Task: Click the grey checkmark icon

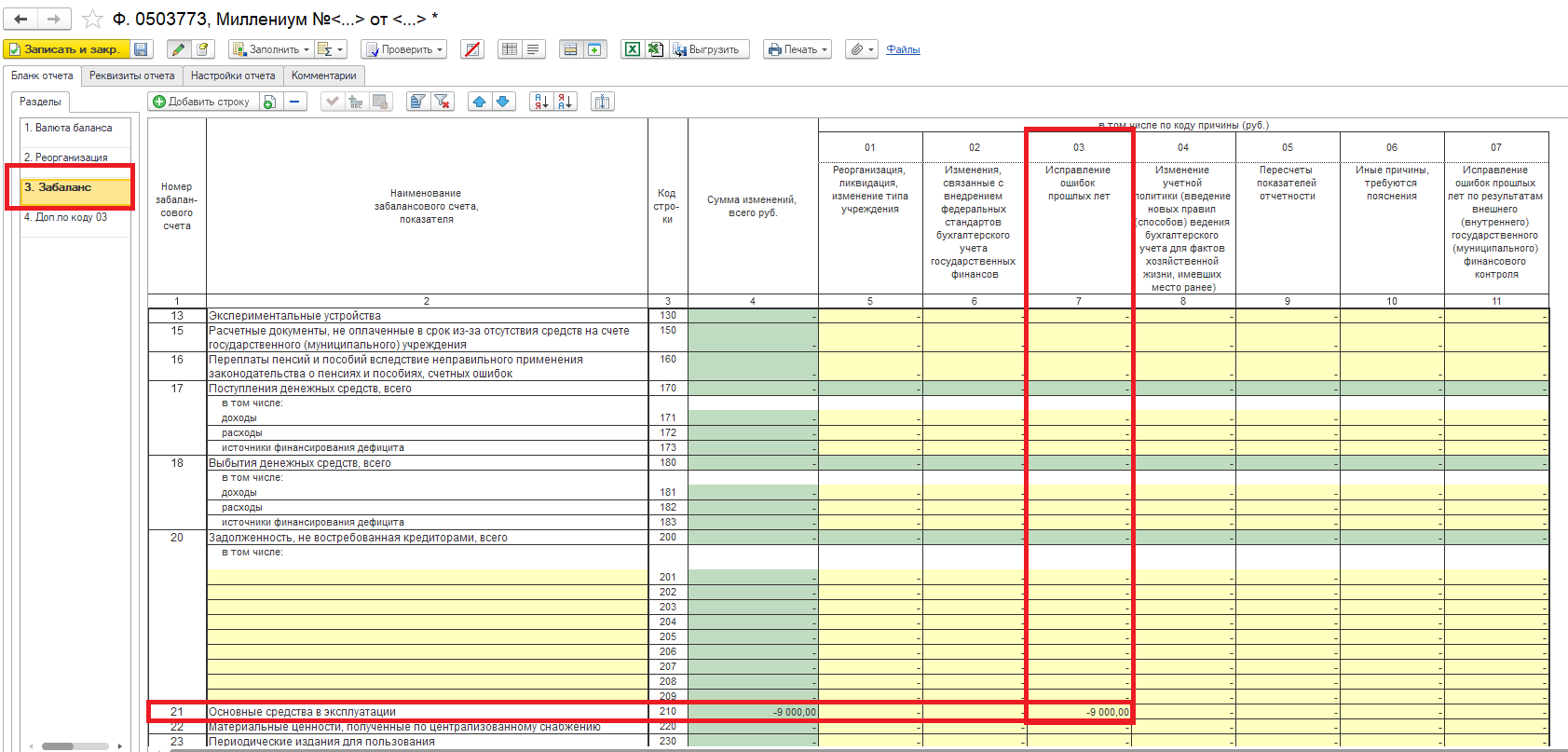Action: point(332,102)
